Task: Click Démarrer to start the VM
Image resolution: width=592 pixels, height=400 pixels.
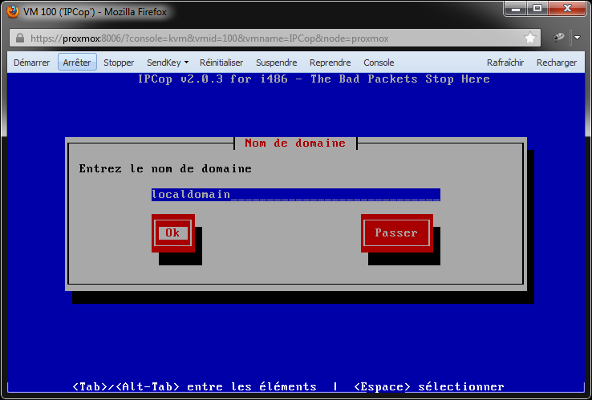Action: click(31, 63)
